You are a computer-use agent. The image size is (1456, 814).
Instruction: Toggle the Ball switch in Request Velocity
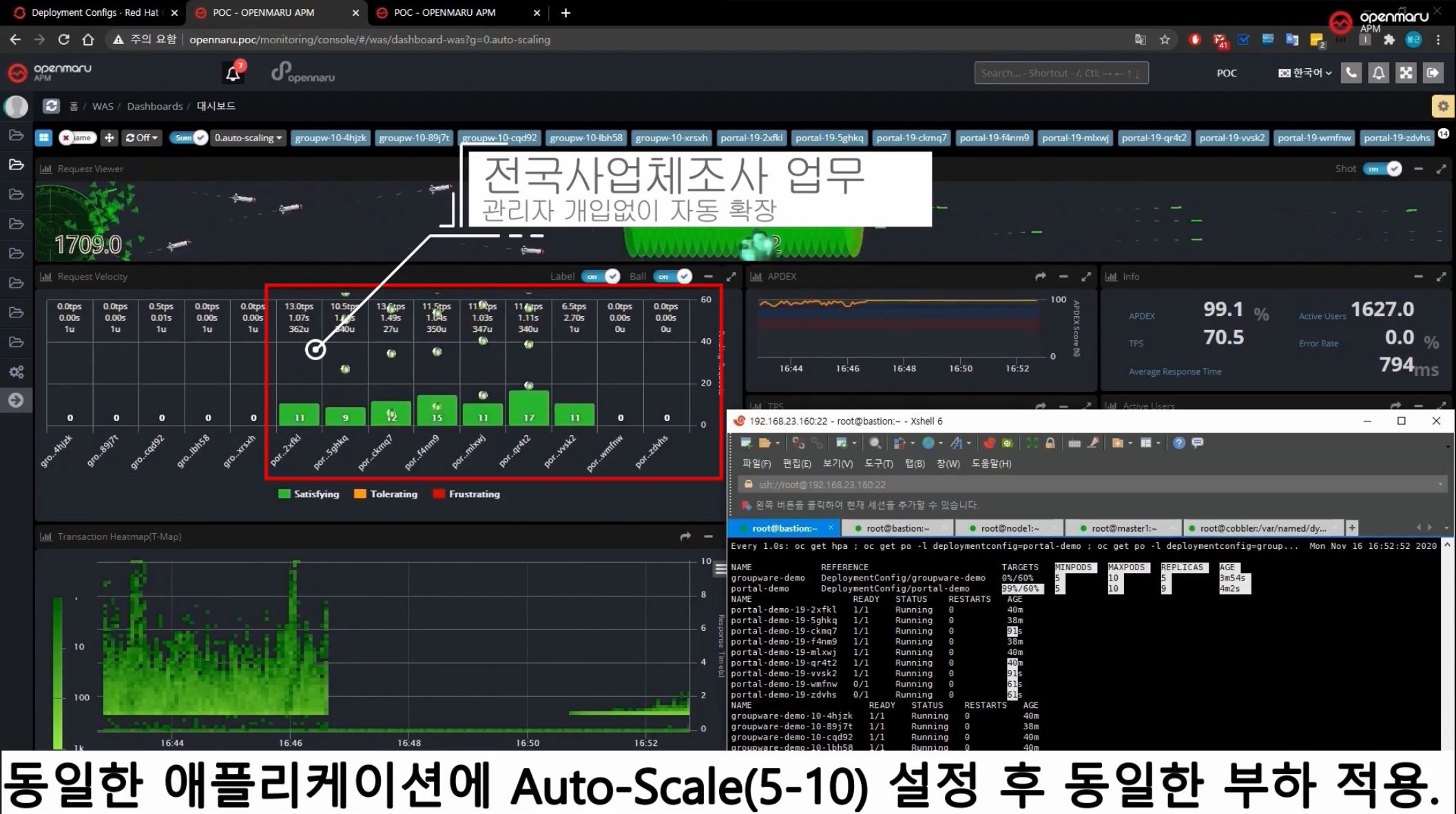coord(672,277)
